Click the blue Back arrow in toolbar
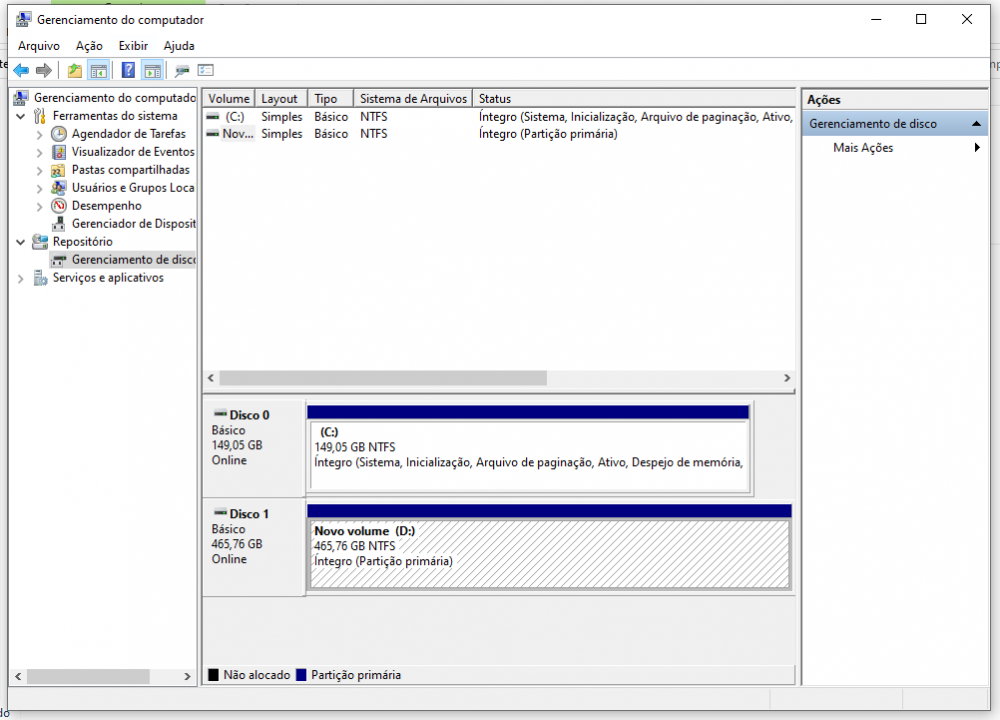The width and height of the screenshot is (1000, 720). [x=21, y=70]
